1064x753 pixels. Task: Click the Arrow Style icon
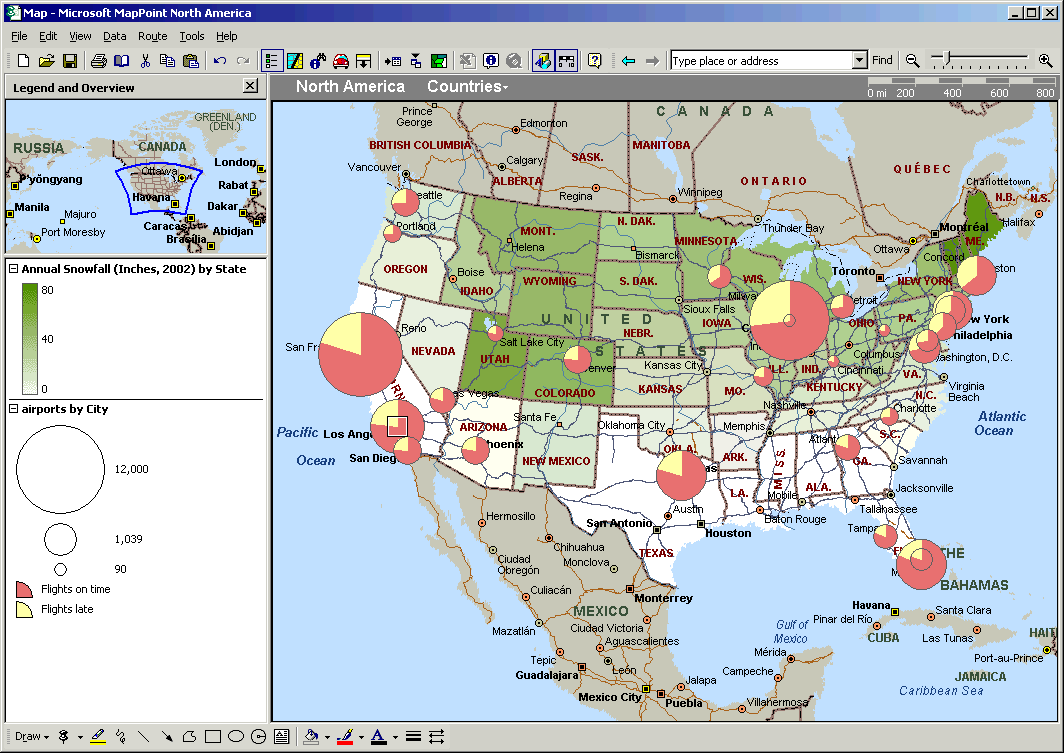[436, 737]
